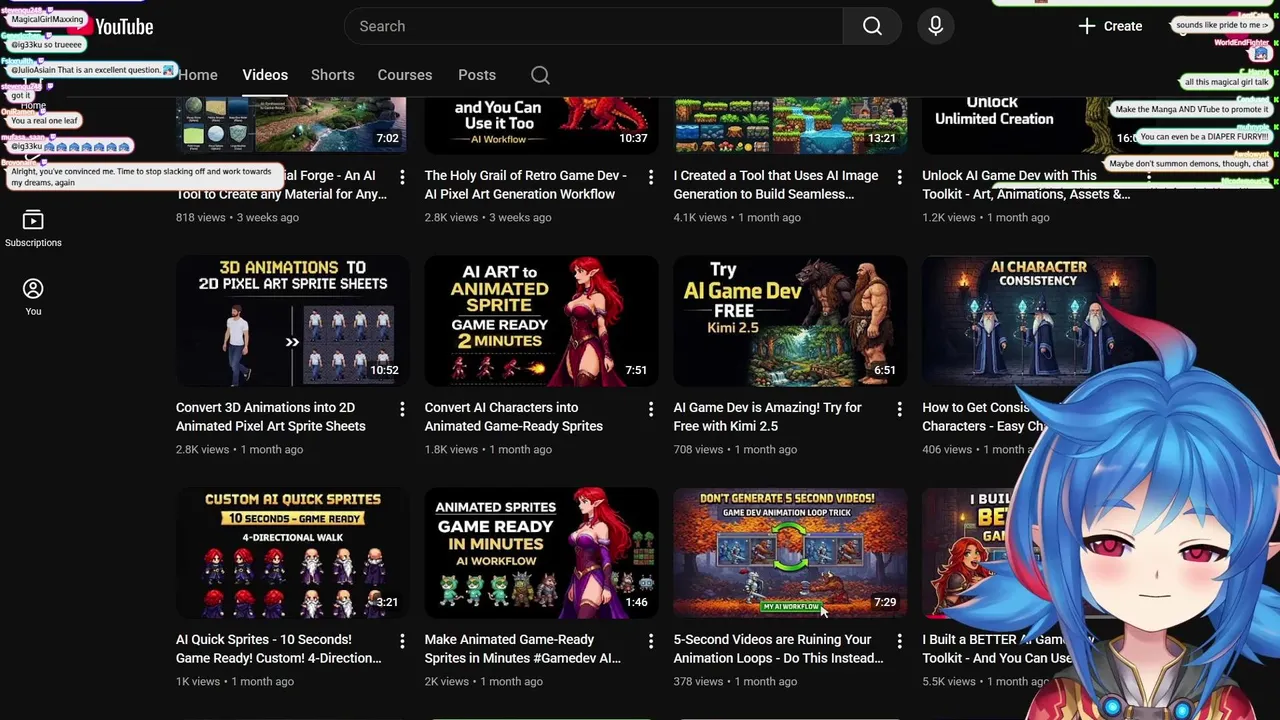Screen dimensions: 1280x720
Task: Open the AI Art to Animated Sprite thumbnail
Action: tap(541, 321)
